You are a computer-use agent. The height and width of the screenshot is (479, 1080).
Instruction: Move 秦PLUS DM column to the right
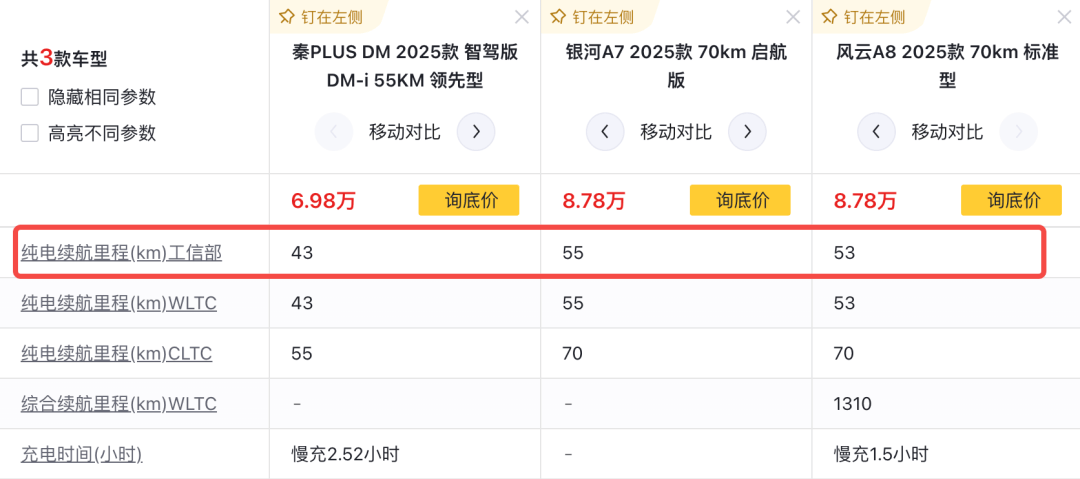click(x=476, y=132)
